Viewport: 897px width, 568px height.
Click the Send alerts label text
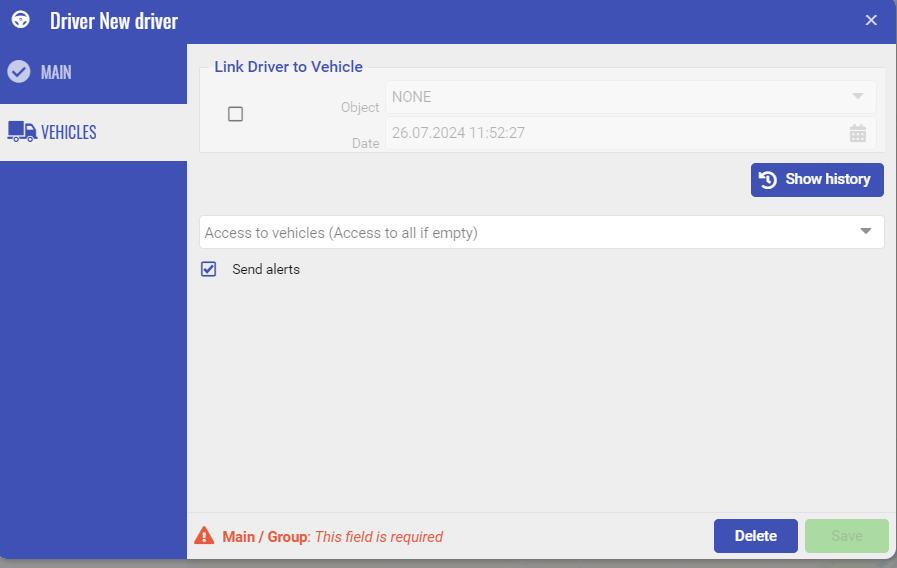pyautogui.click(x=266, y=269)
